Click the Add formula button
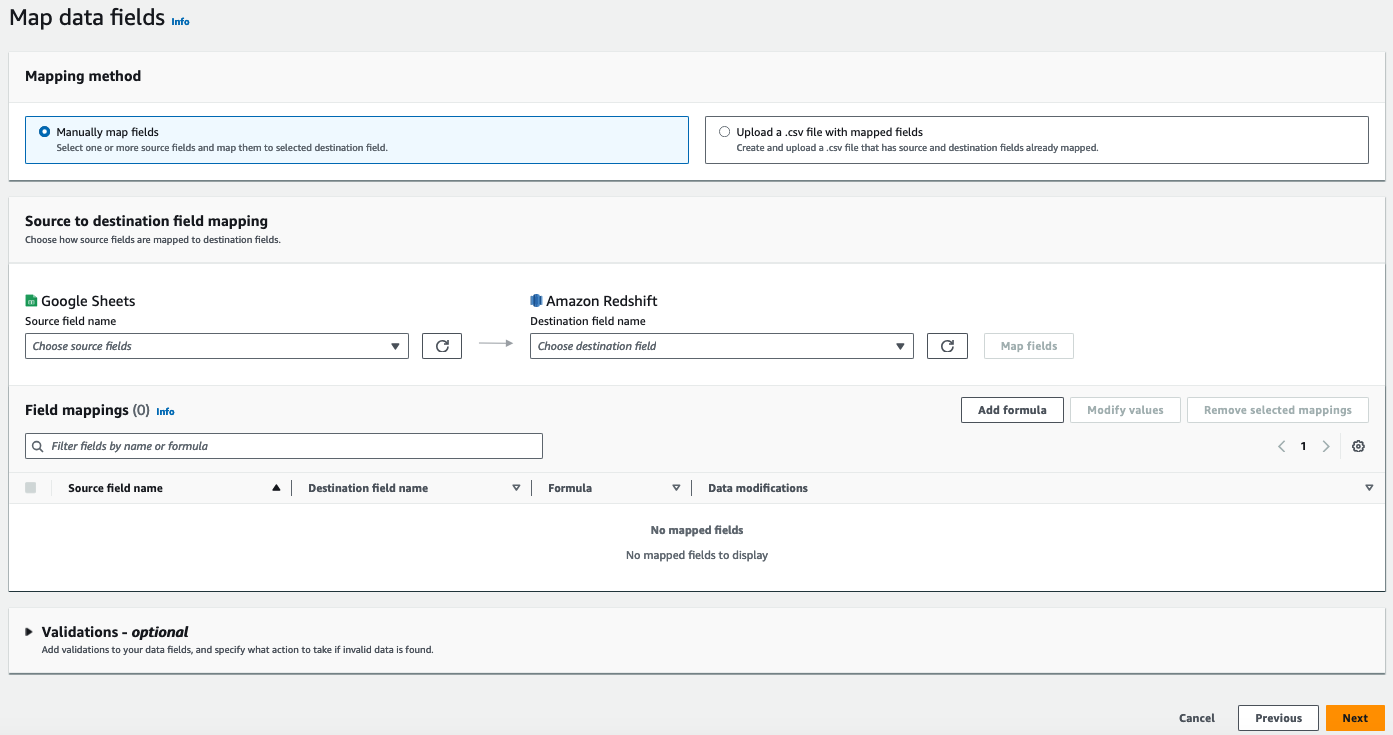The image size is (1393, 735). 1012,410
